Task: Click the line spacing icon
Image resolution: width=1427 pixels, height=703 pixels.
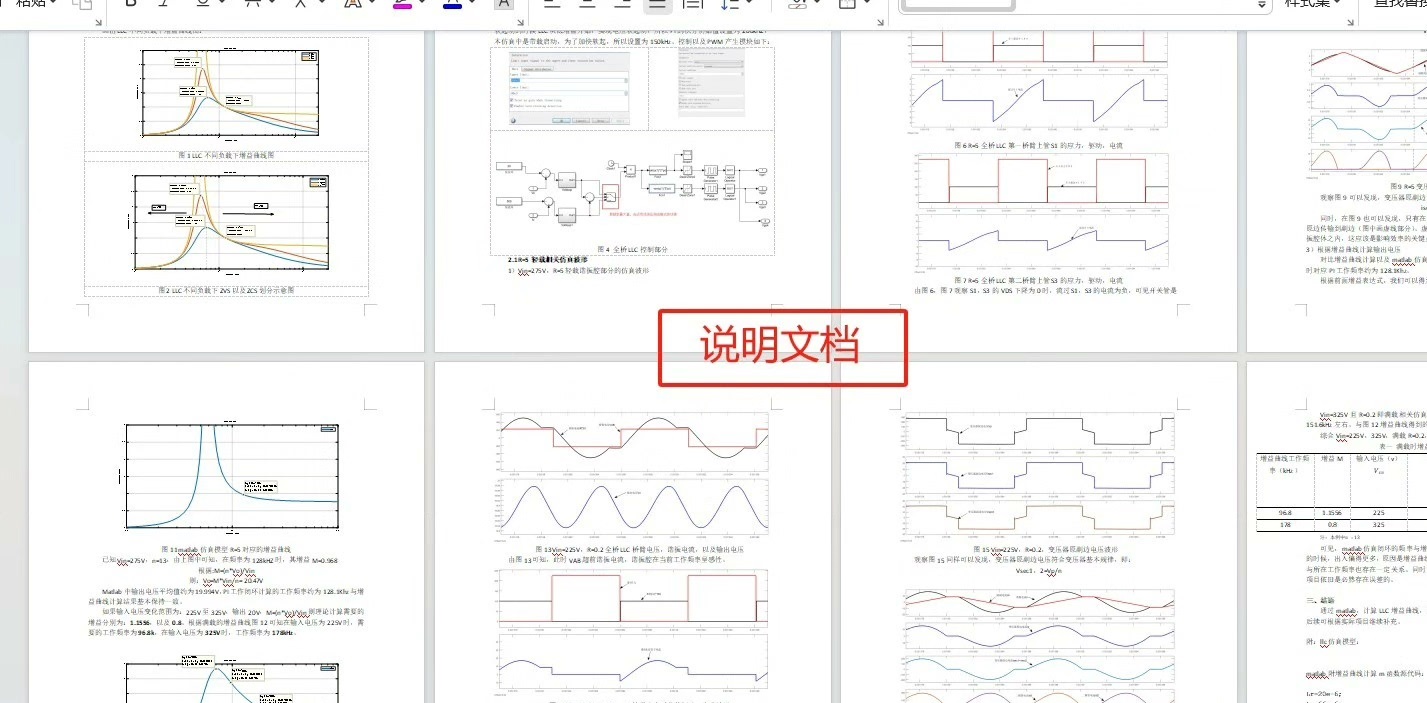Action: coord(730,4)
